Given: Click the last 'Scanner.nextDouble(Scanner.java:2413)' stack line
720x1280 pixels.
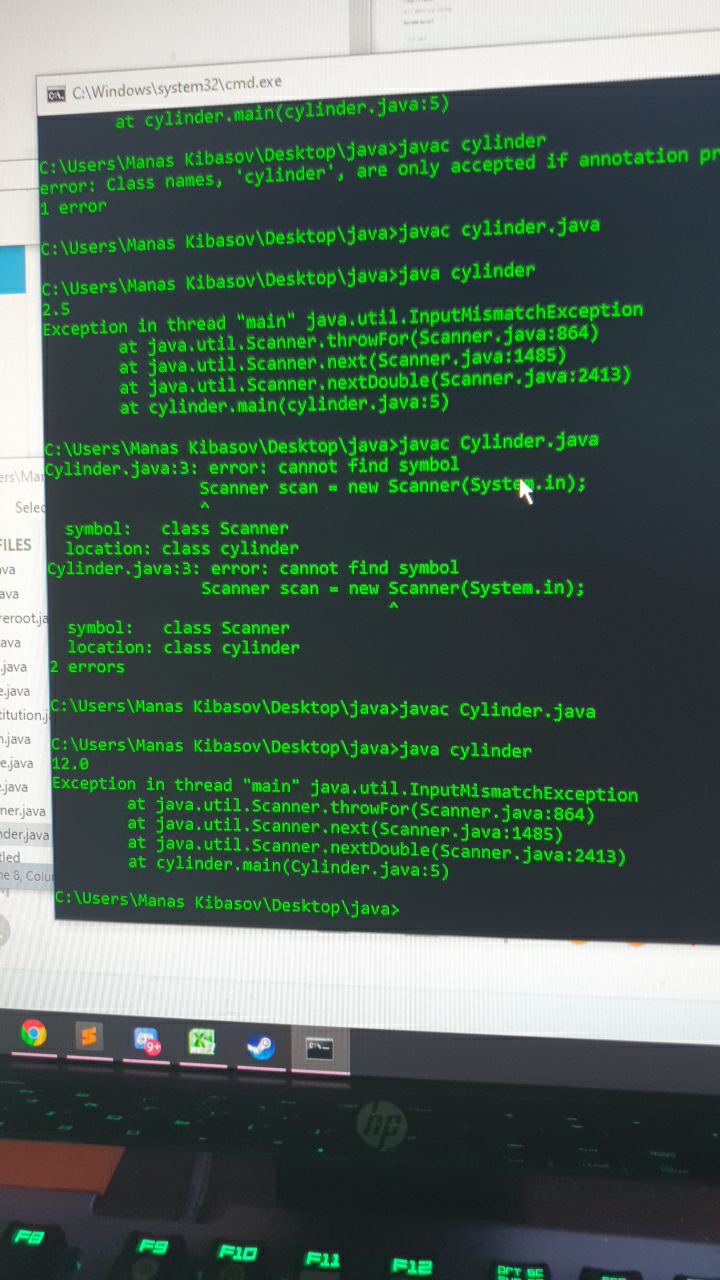Looking at the screenshot, I should click(x=376, y=850).
